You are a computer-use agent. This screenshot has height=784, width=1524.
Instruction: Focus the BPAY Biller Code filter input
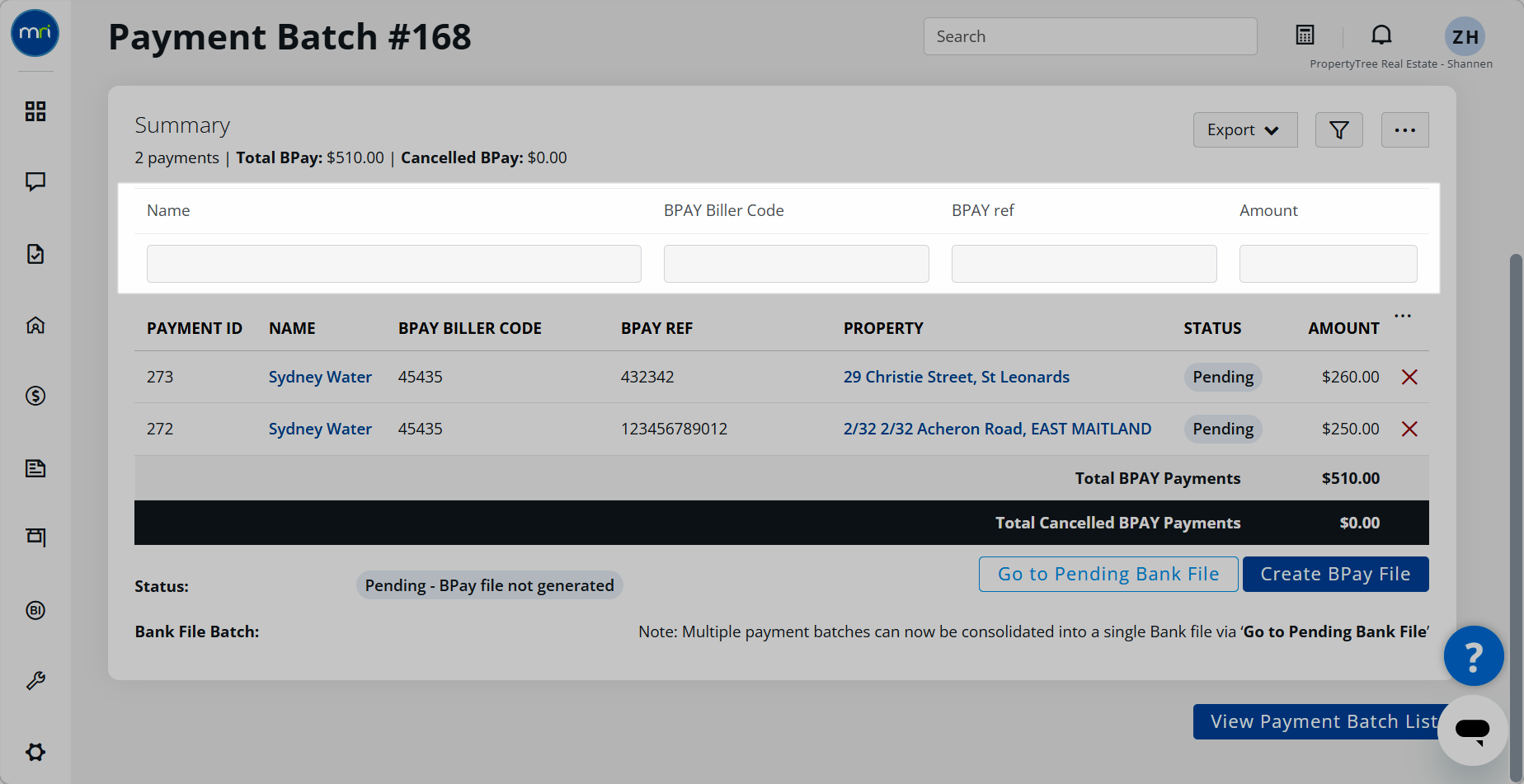(x=797, y=264)
